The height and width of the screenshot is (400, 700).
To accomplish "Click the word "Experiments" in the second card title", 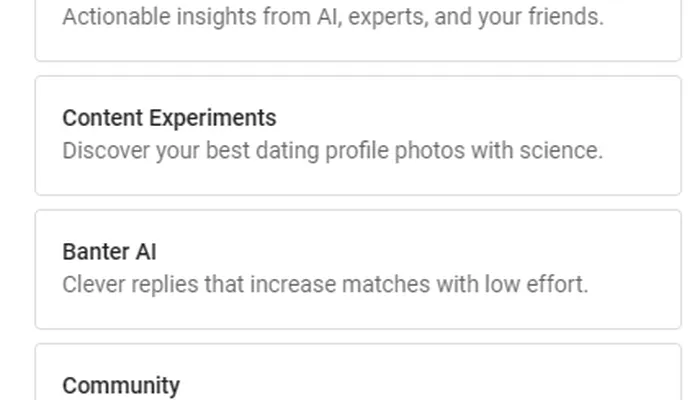I will coord(212,118).
